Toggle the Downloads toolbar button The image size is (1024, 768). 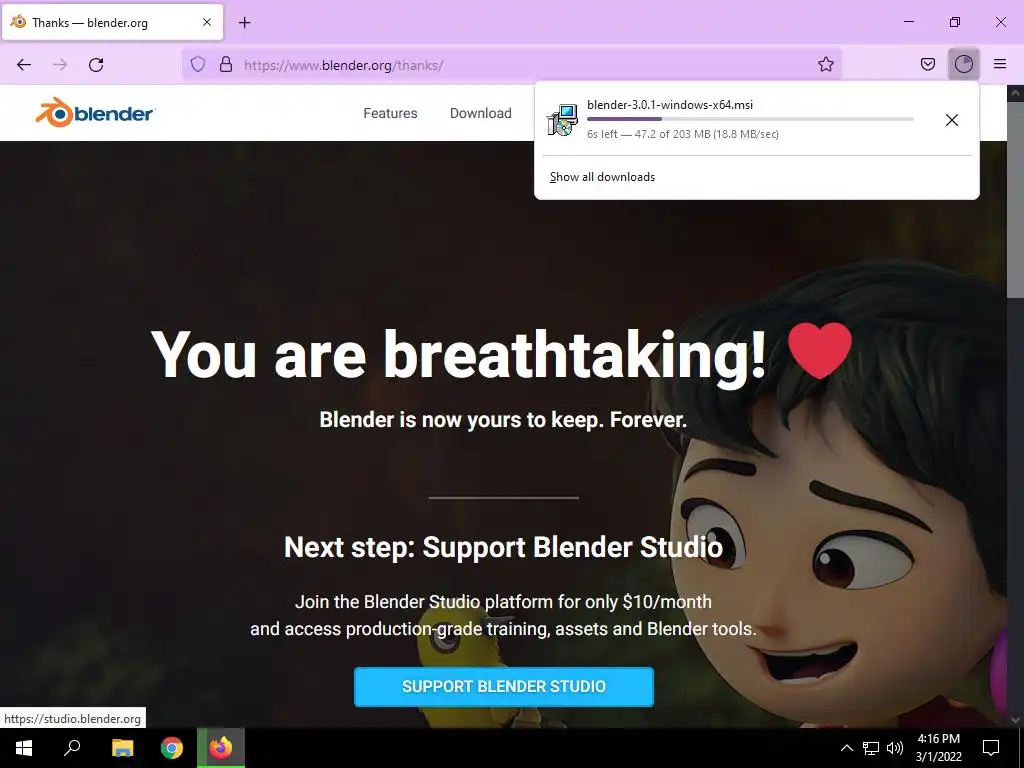pyautogui.click(x=964, y=64)
